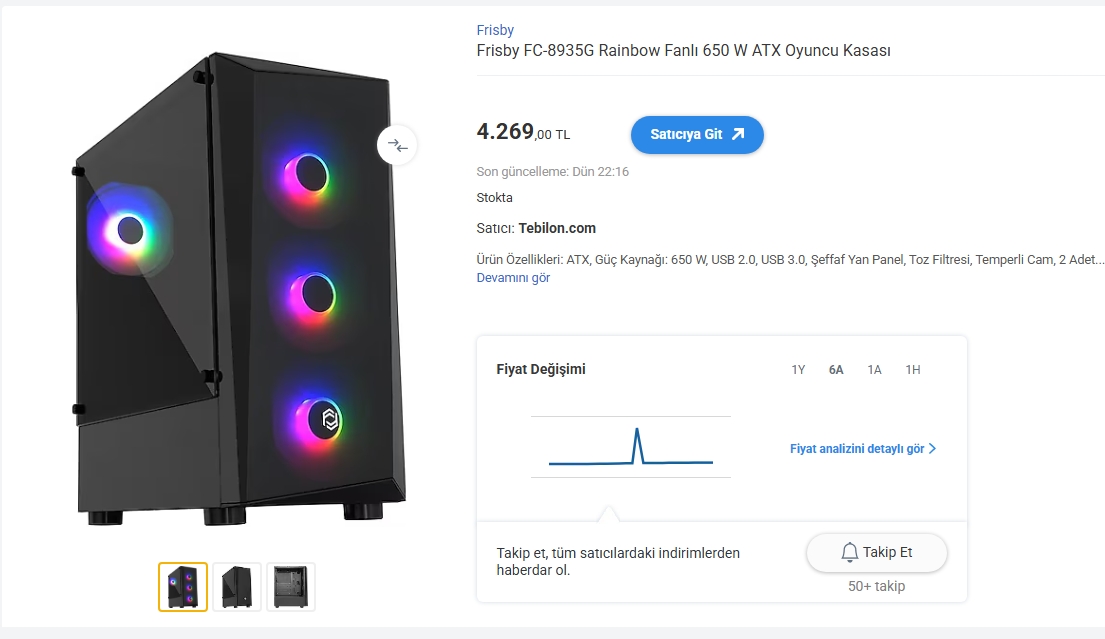Expand specs with Devamını gör
Image resolution: width=1105 pixels, height=639 pixels.
513,278
